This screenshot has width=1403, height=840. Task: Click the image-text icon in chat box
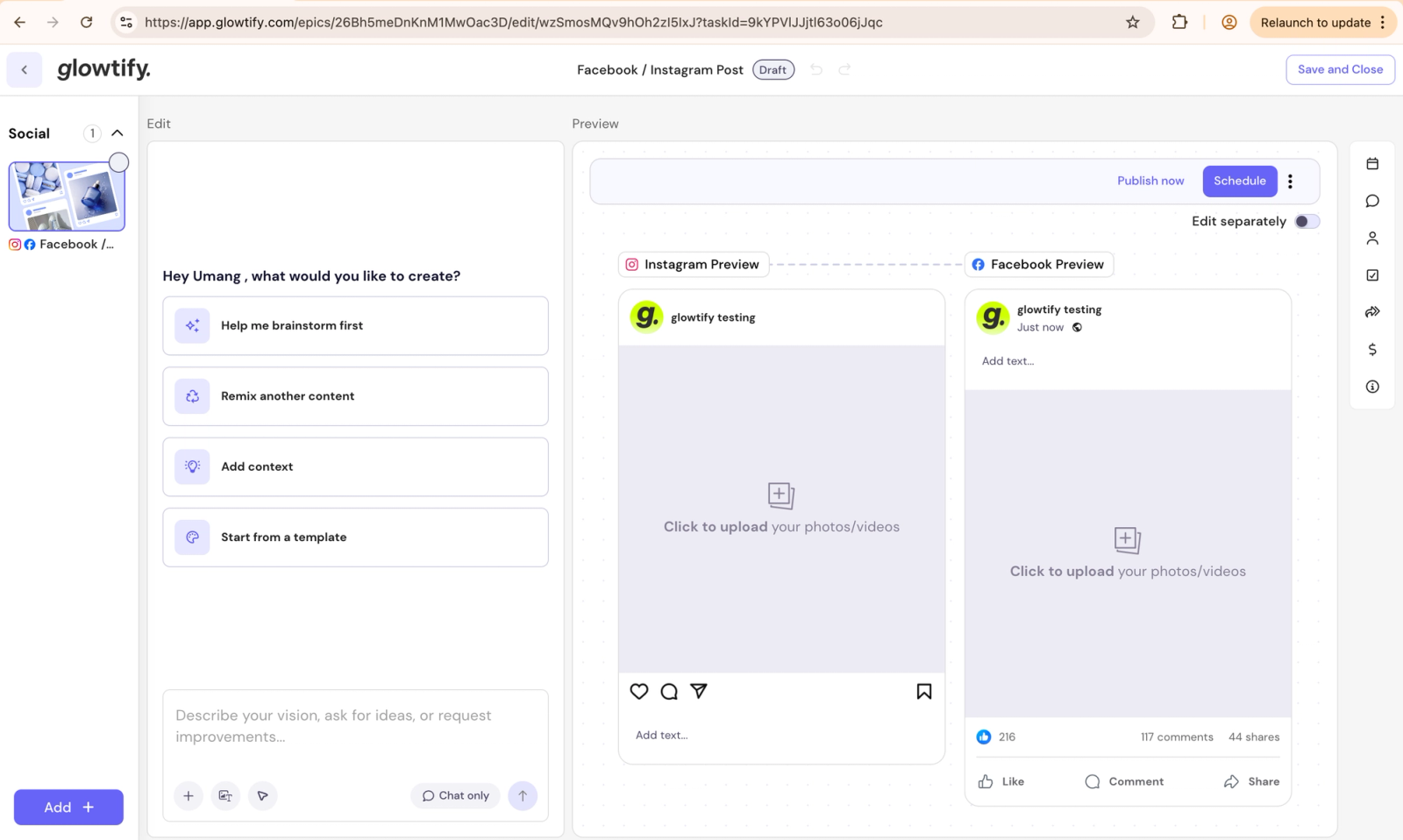pos(225,796)
